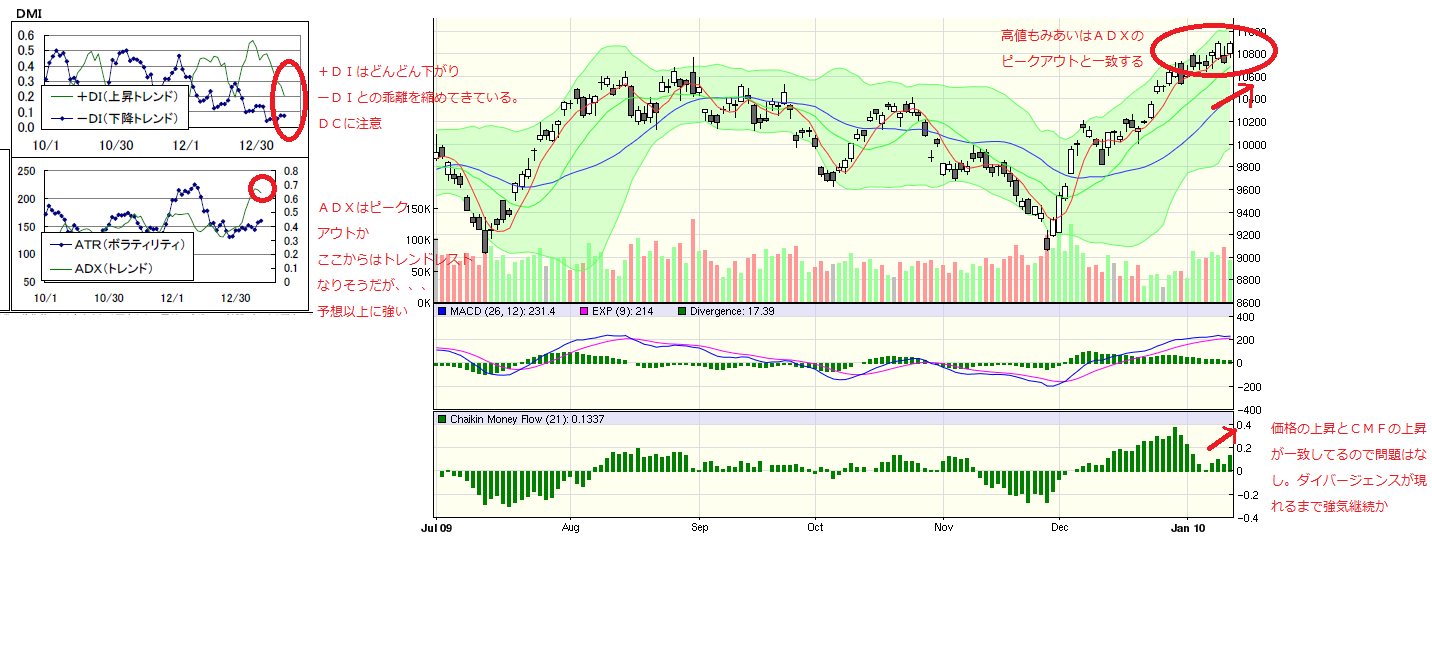Click the green Chaikin Money Flow legend square
This screenshot has width=1432, height=652.
442,419
